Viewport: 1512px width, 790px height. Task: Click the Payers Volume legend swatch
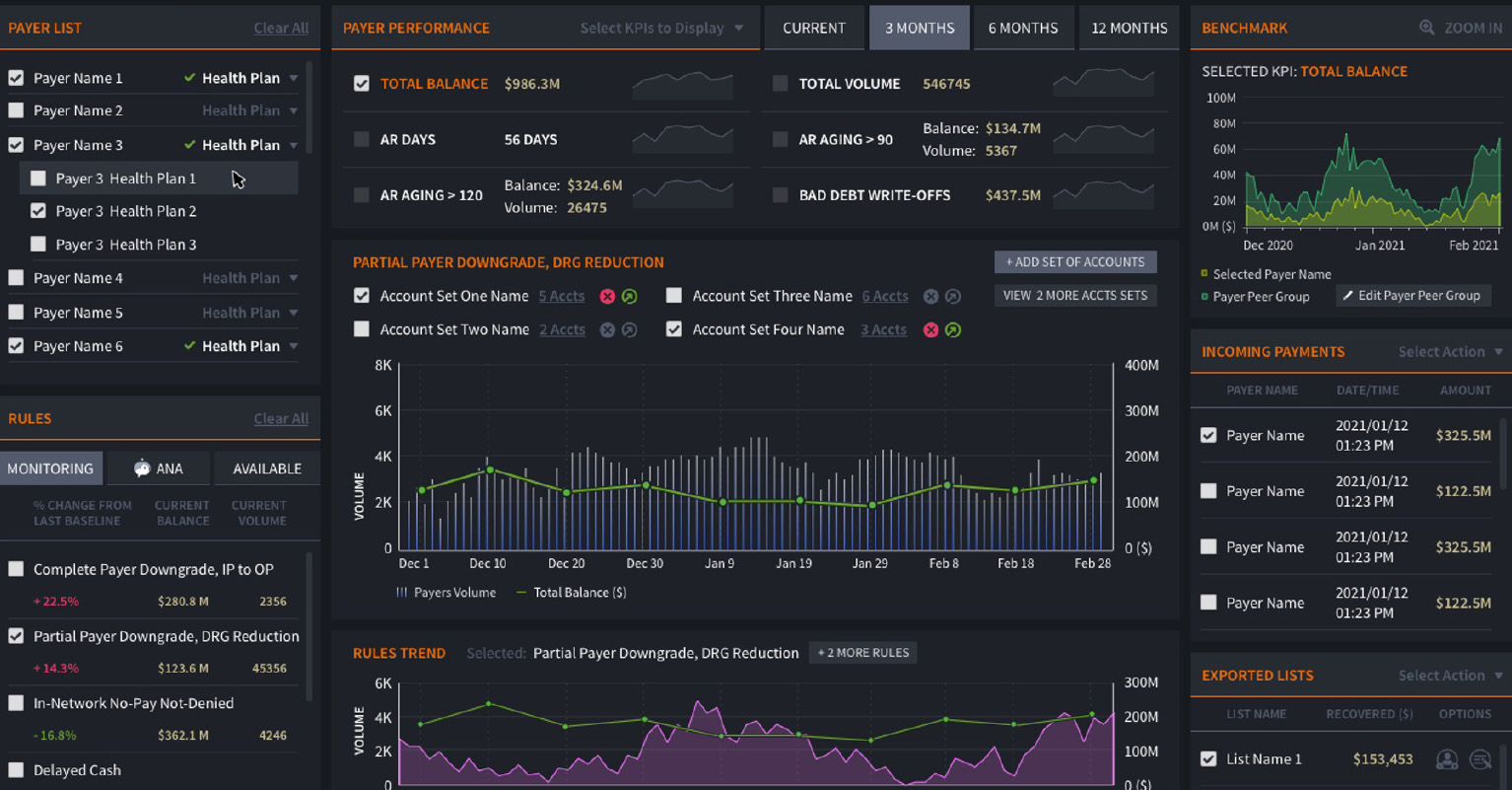point(401,593)
